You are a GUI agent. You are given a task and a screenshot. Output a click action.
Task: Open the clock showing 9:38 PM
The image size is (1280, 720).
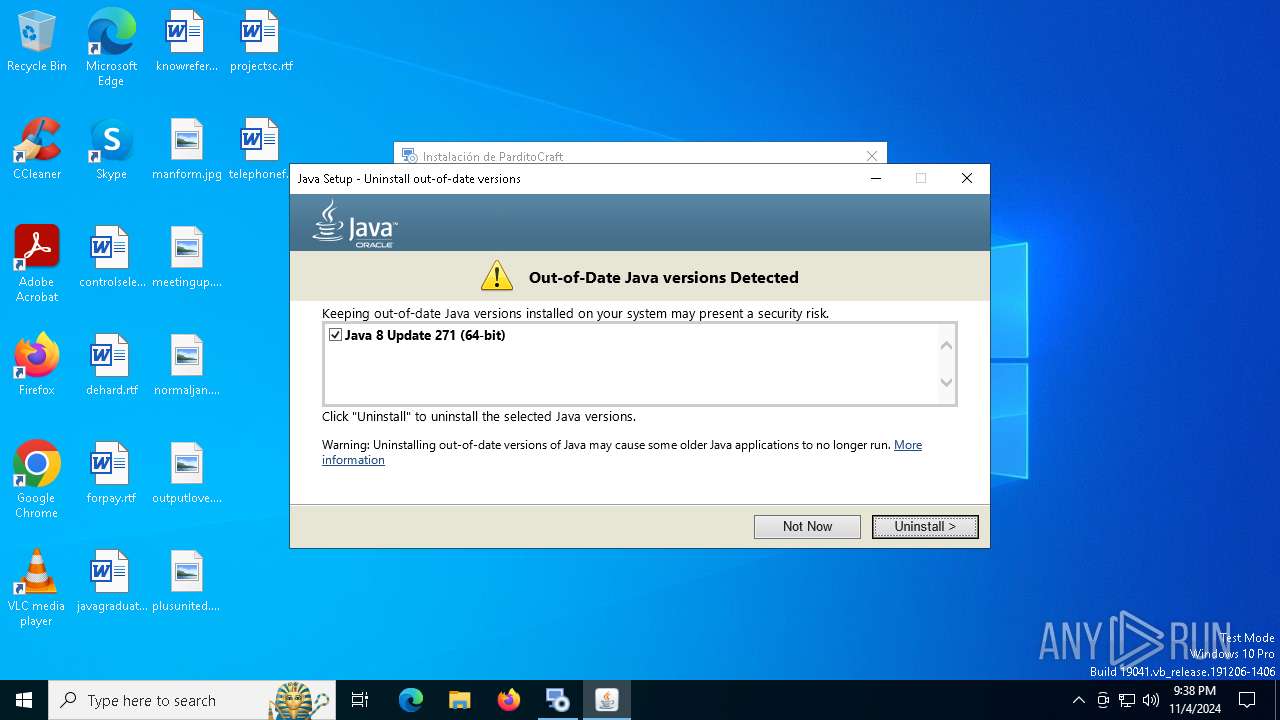[1194, 700]
